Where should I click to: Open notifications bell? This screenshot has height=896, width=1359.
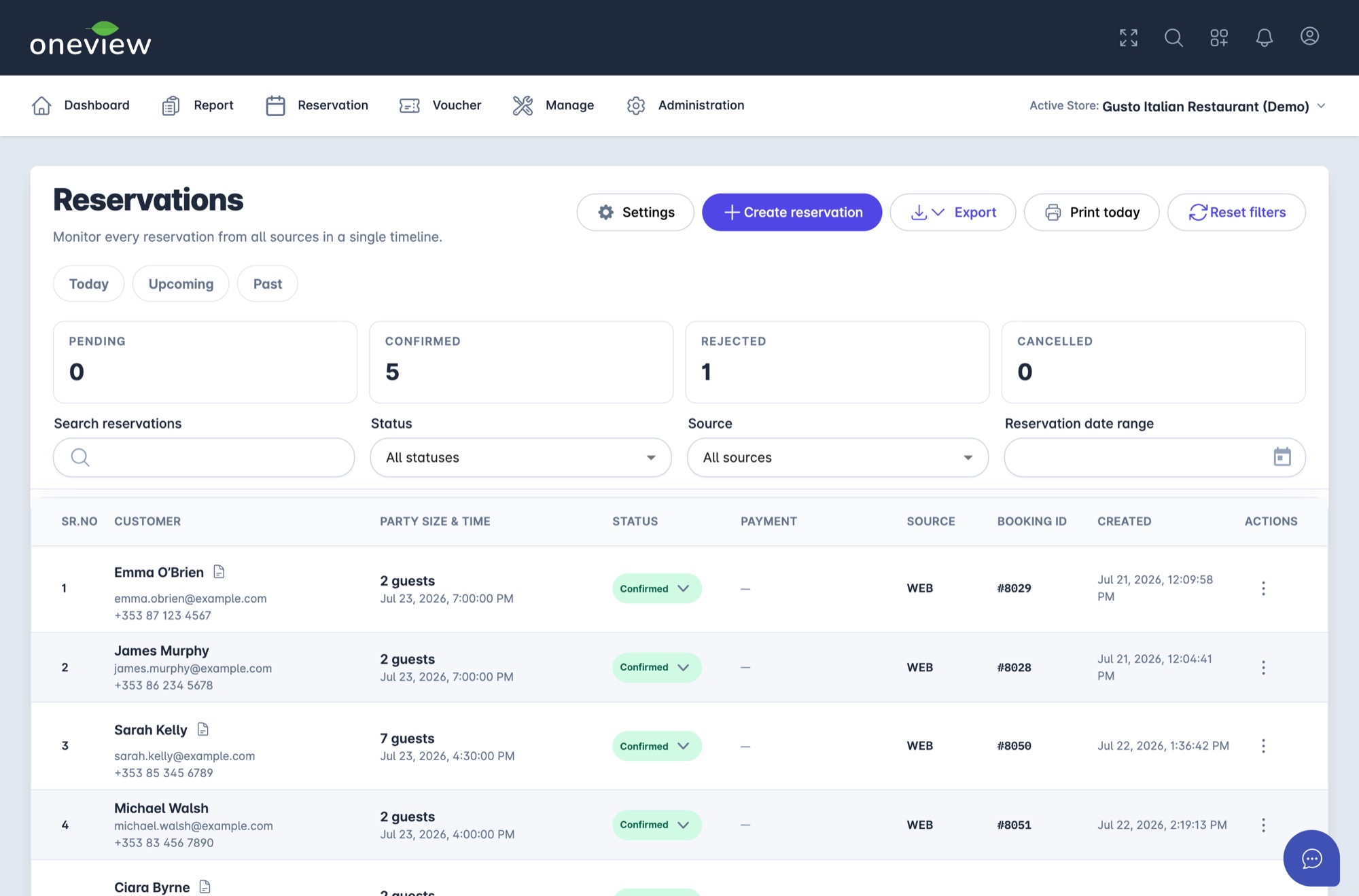(1264, 37)
